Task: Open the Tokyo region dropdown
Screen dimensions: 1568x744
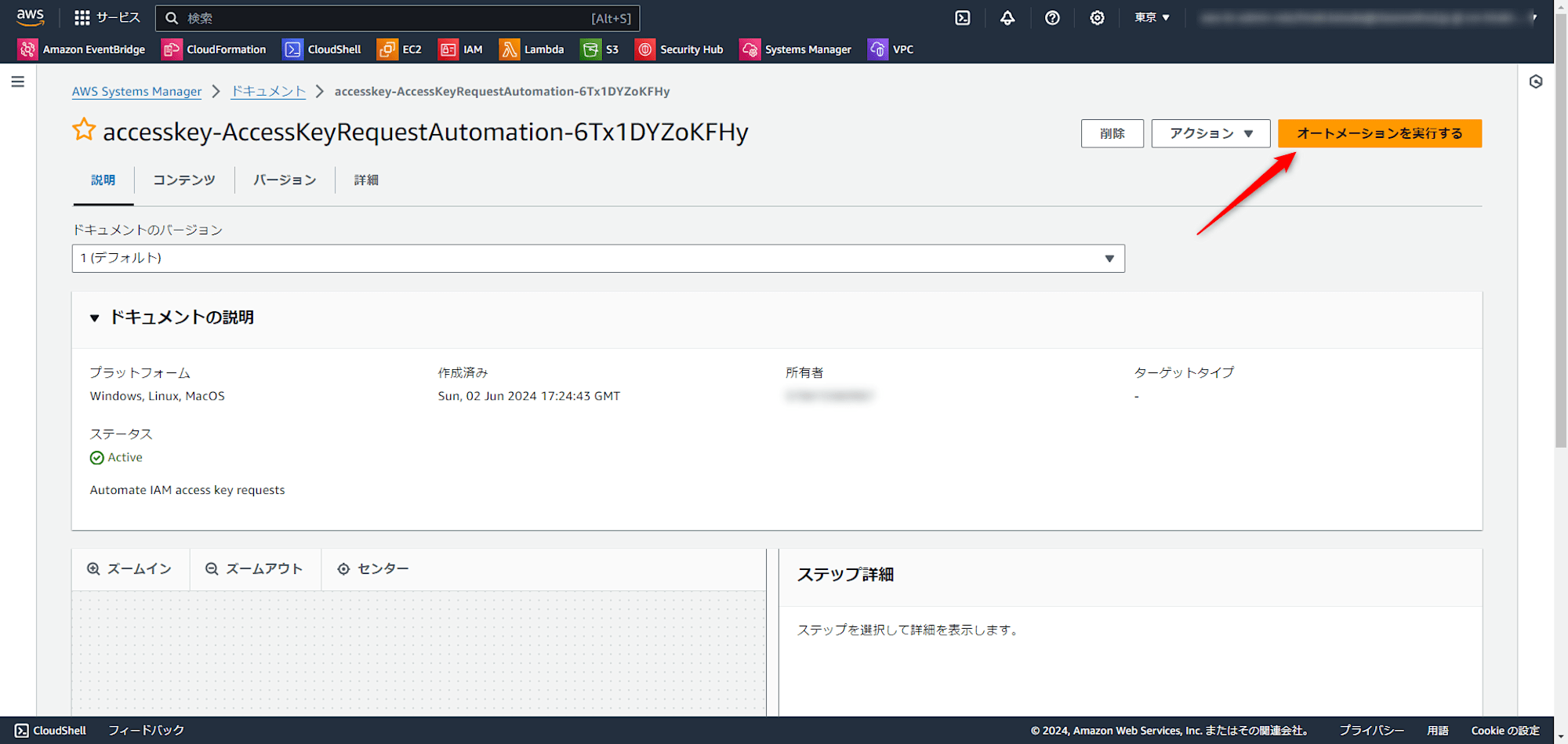Action: click(x=1152, y=17)
